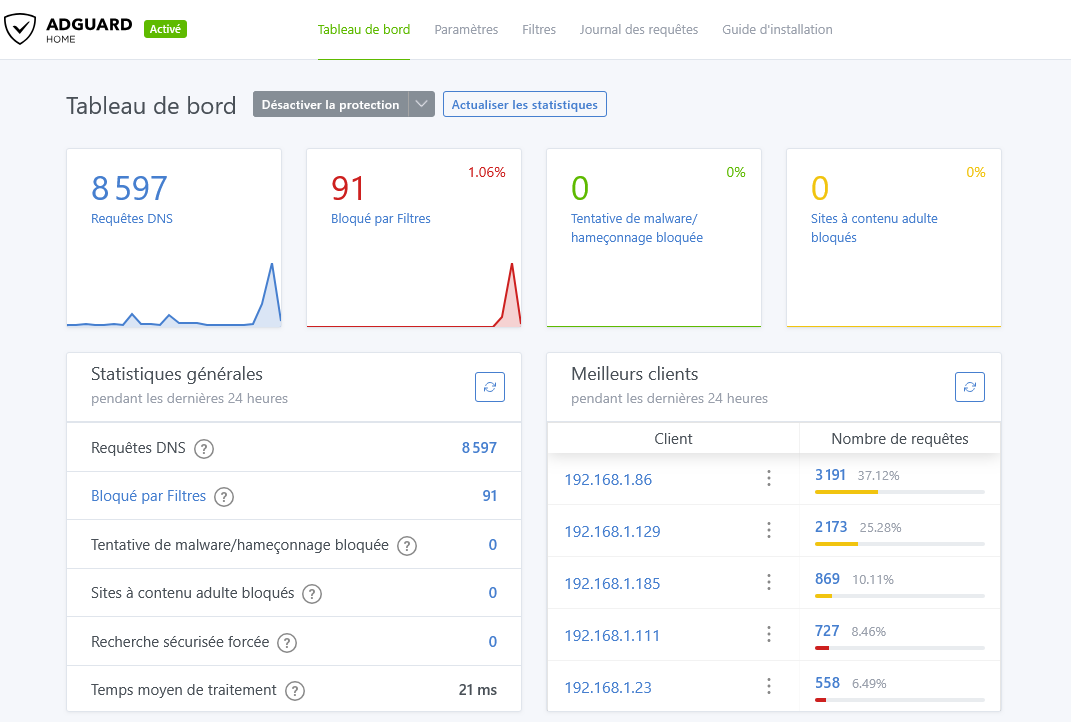Open the Requêtes DNS graph card
The width and height of the screenshot is (1071, 722).
(174, 238)
